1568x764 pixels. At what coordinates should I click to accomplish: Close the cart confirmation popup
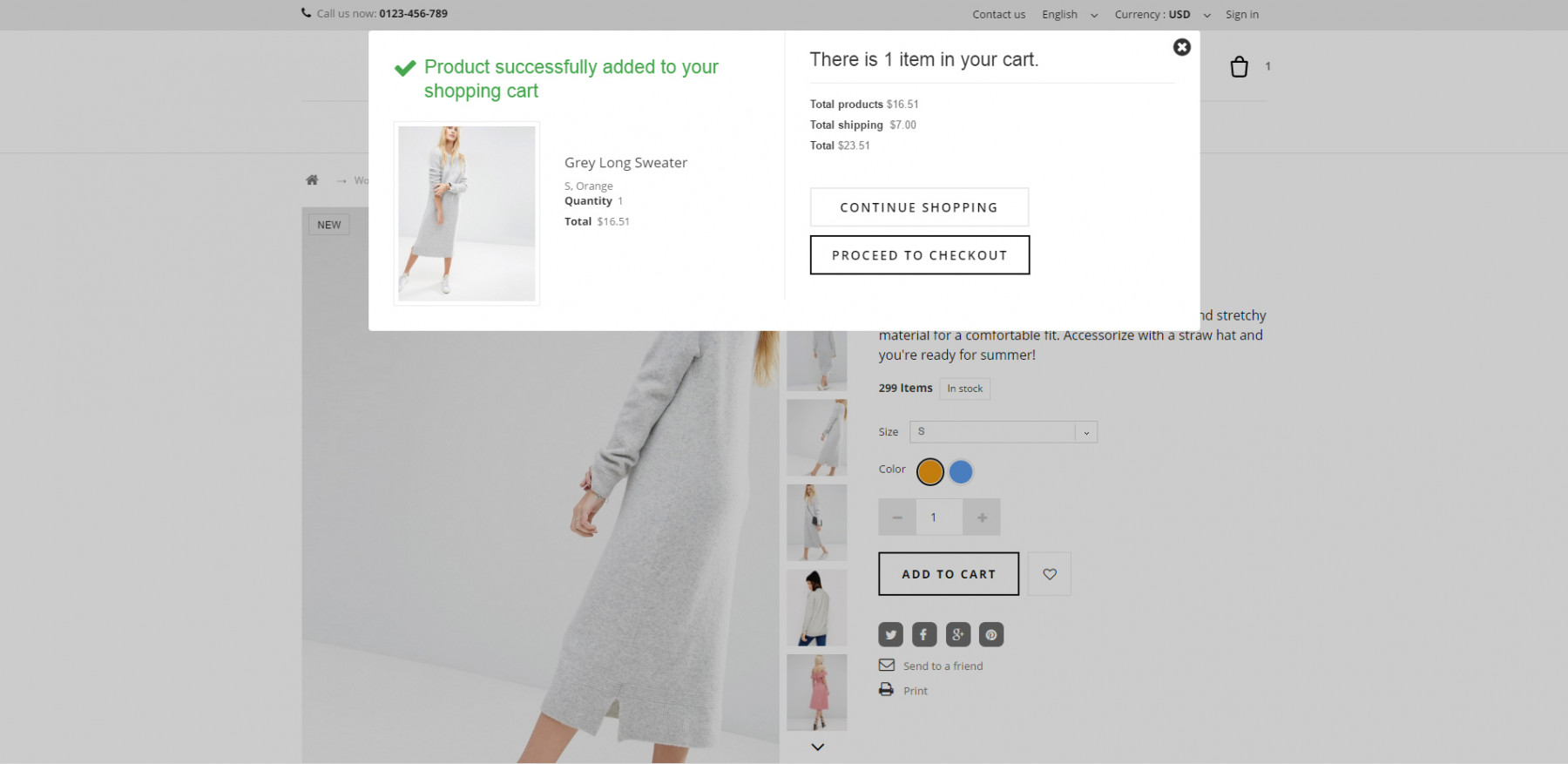[1181, 47]
